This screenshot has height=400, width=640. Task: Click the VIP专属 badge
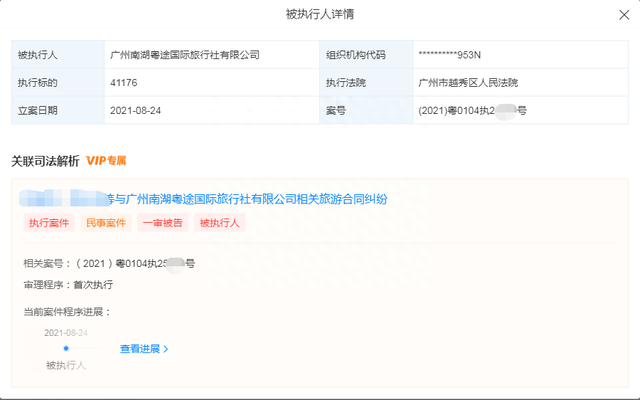[106, 161]
